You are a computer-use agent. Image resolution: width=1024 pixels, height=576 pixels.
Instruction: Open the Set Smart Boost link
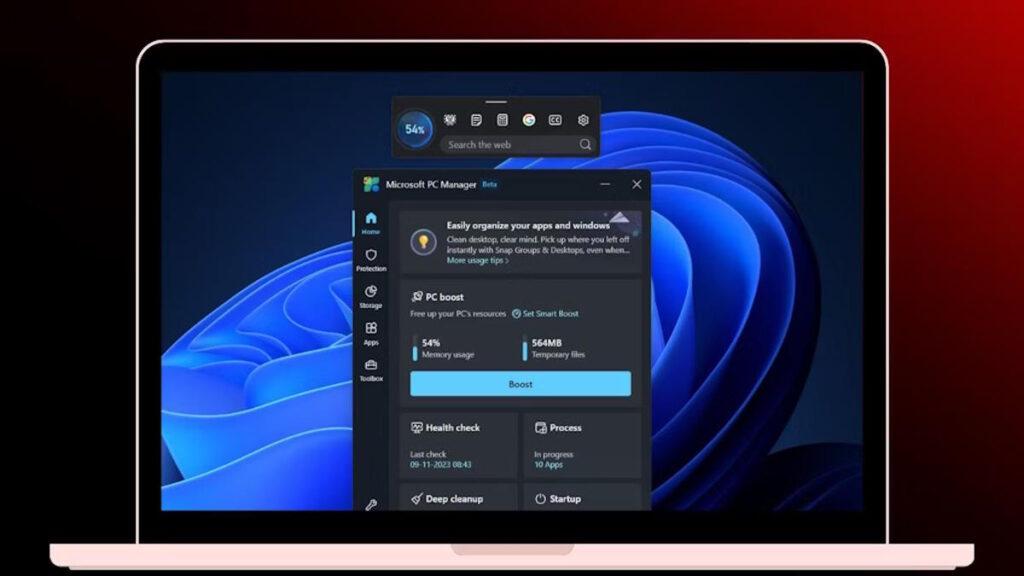coord(545,313)
